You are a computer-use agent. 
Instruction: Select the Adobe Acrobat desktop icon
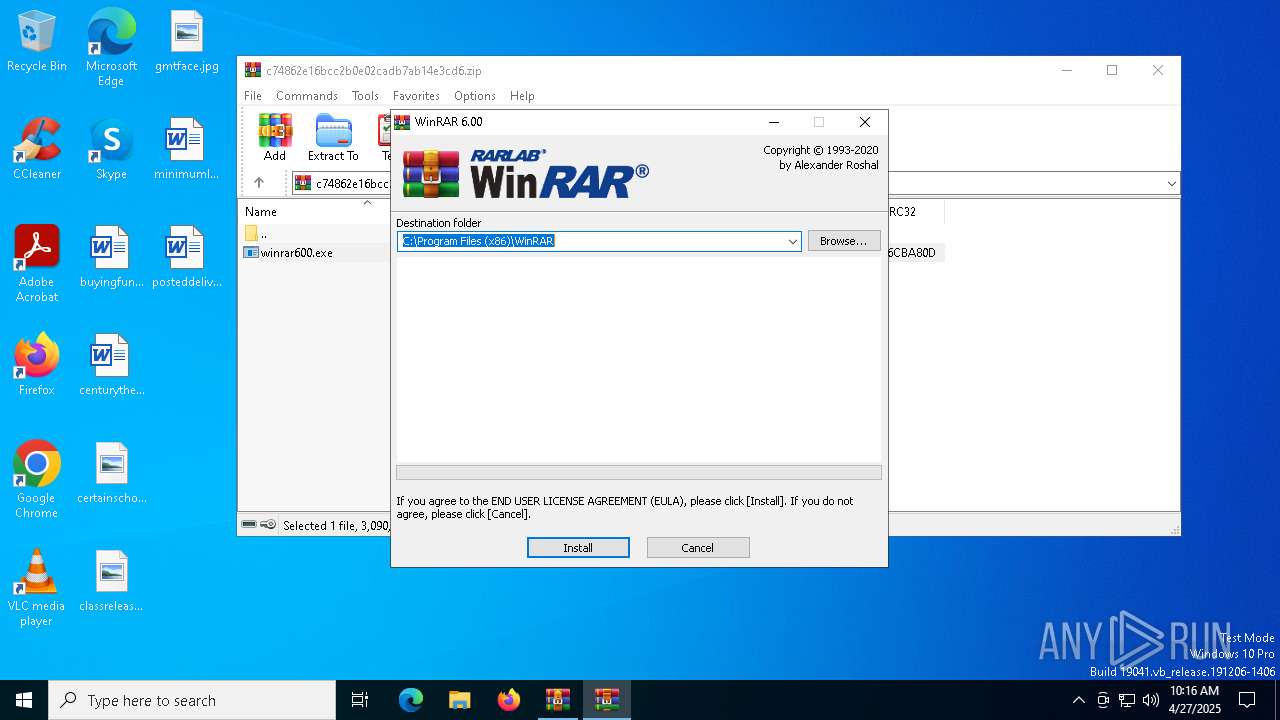37,264
